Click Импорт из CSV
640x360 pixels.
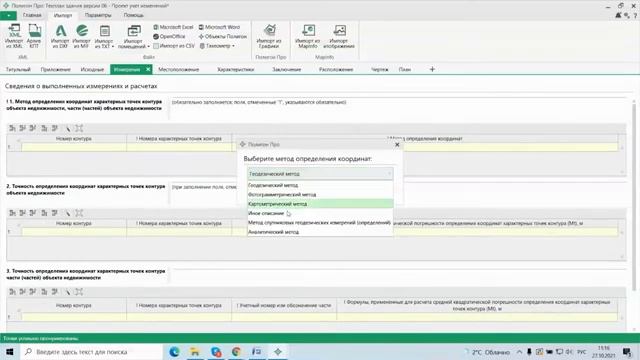click(174, 46)
